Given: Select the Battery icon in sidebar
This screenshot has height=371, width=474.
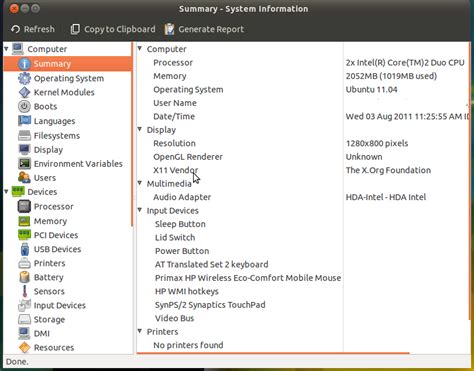Looking at the screenshot, I should click(24, 277).
